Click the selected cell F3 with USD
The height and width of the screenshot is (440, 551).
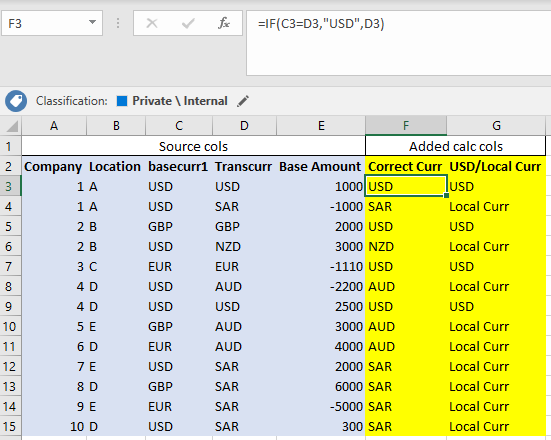pyautogui.click(x=406, y=186)
